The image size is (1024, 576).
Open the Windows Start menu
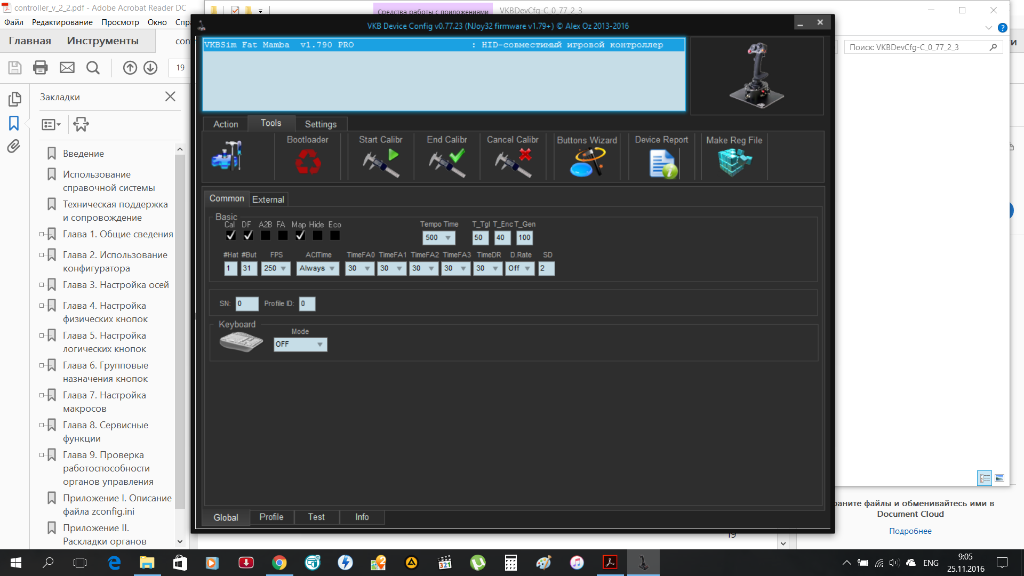click(16, 563)
